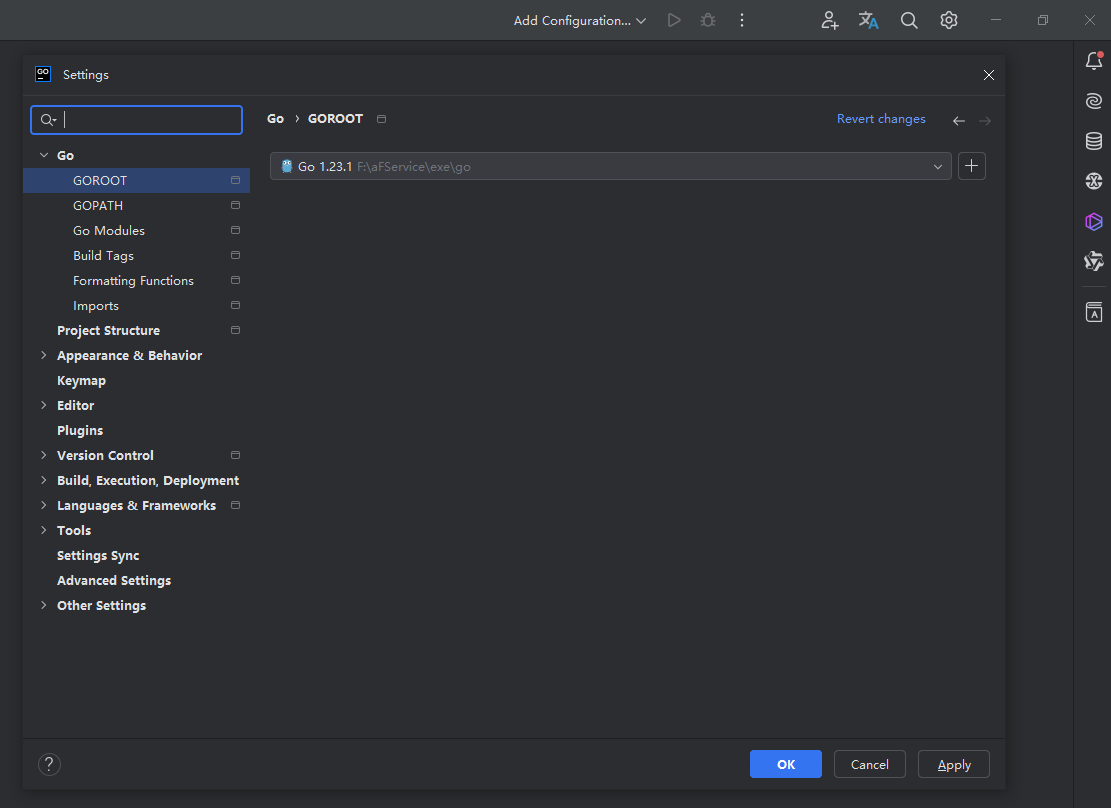Click the add collaborator person icon
1111x808 pixels.
click(829, 20)
